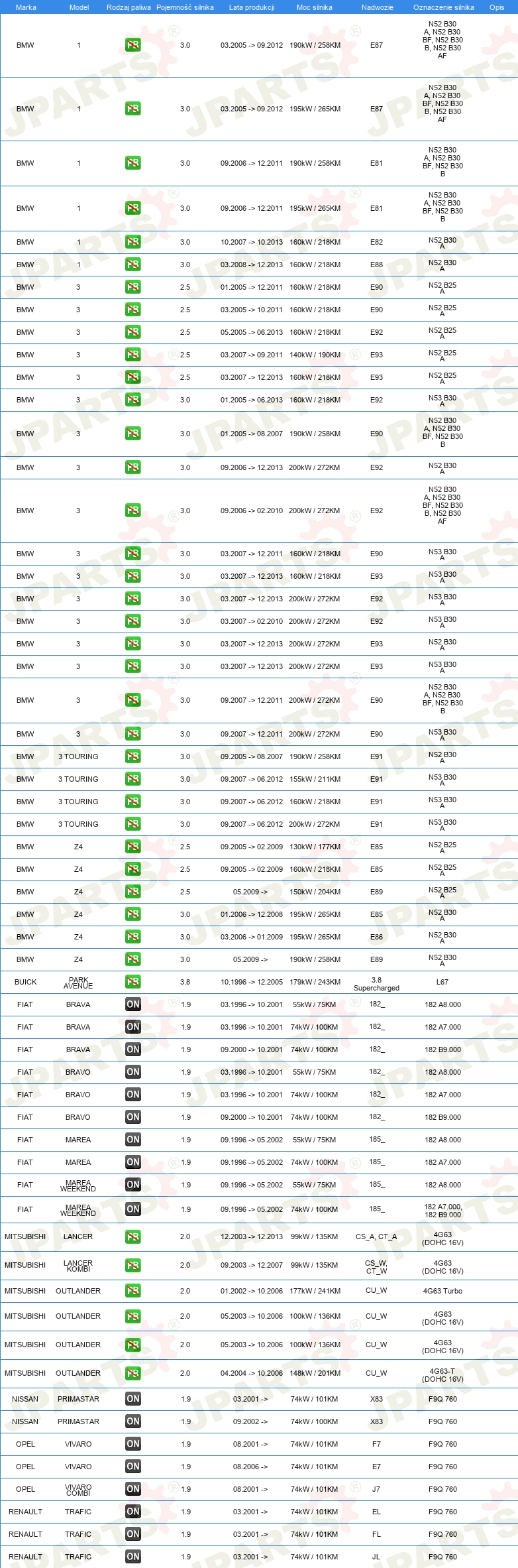
Task: Click diesel ON icon in FIAT BRAVA 182 B9.000 row
Action: tap(132, 1050)
